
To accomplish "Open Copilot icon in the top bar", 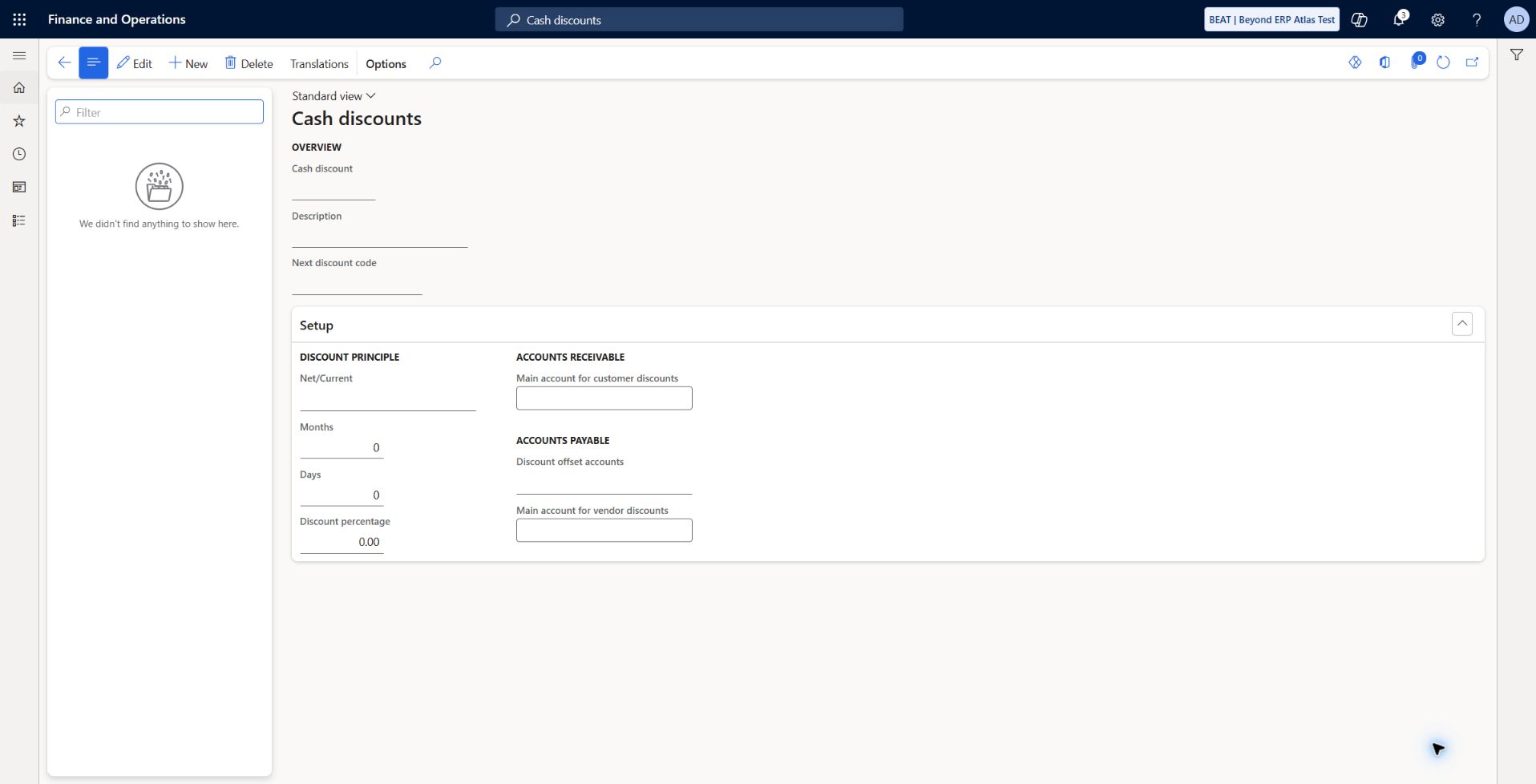I will click(x=1360, y=19).
